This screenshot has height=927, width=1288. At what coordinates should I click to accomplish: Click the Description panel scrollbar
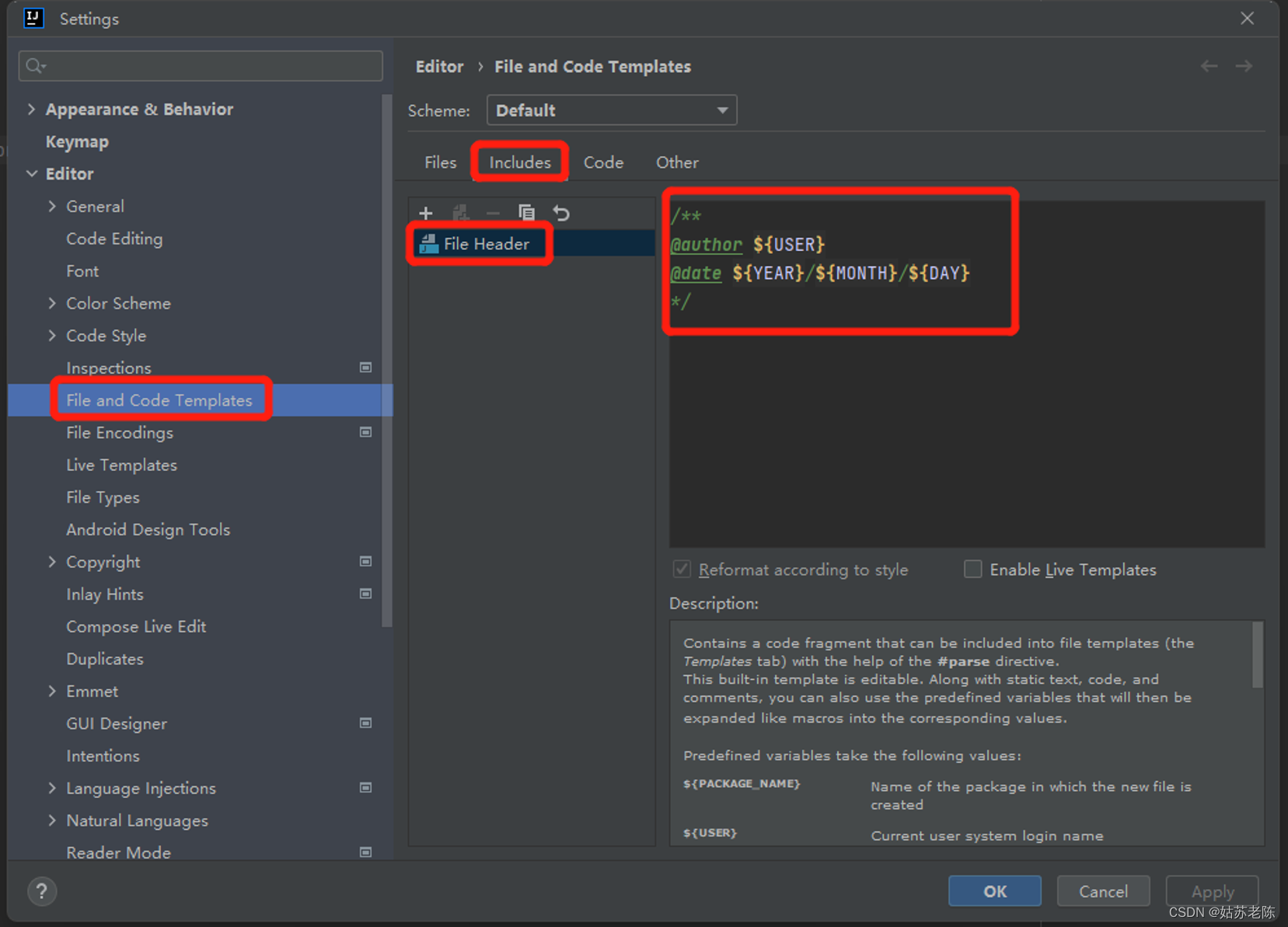[x=1257, y=655]
